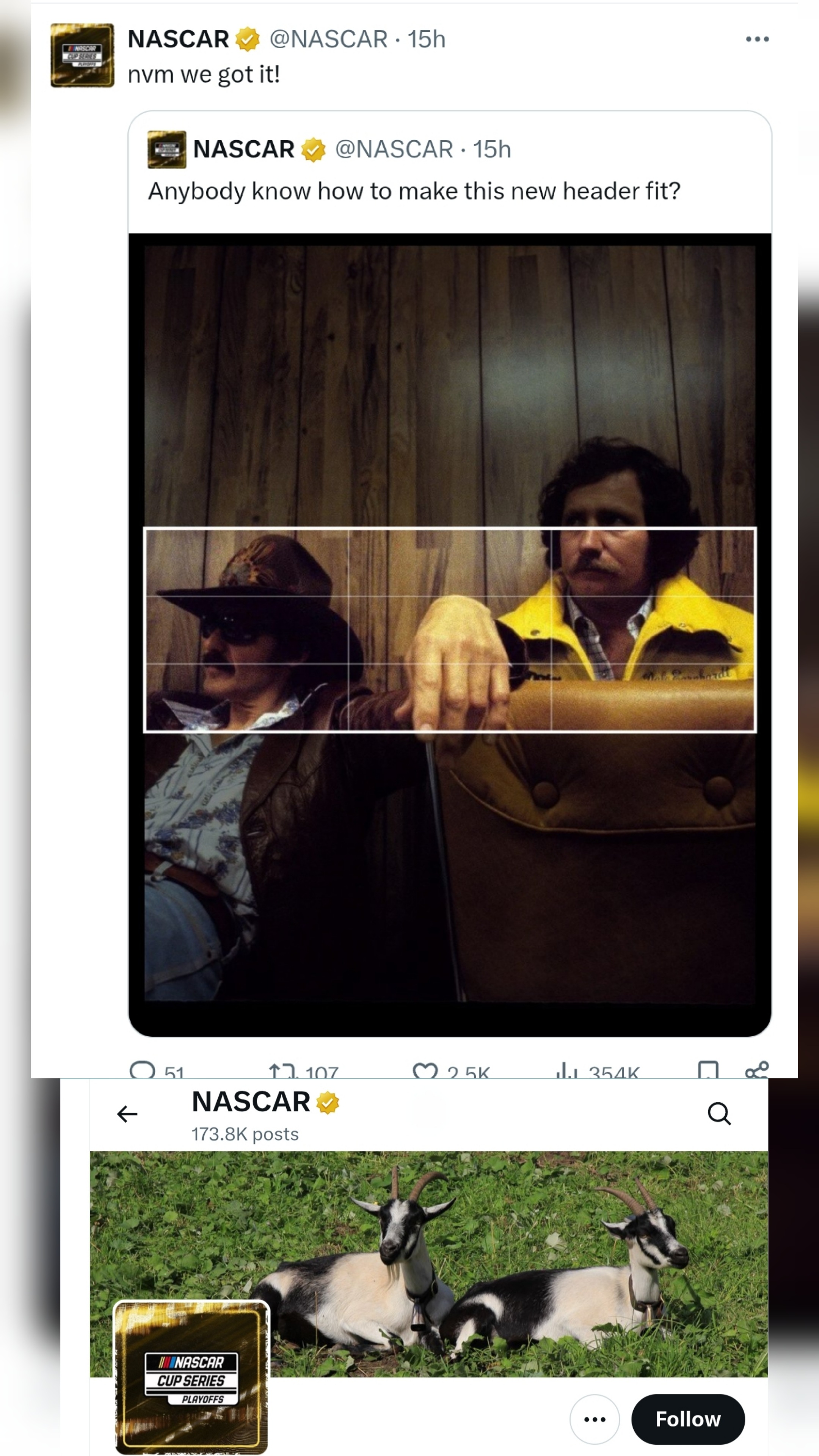
Task: Click the reply bubble icon with 51
Action: point(143,1070)
